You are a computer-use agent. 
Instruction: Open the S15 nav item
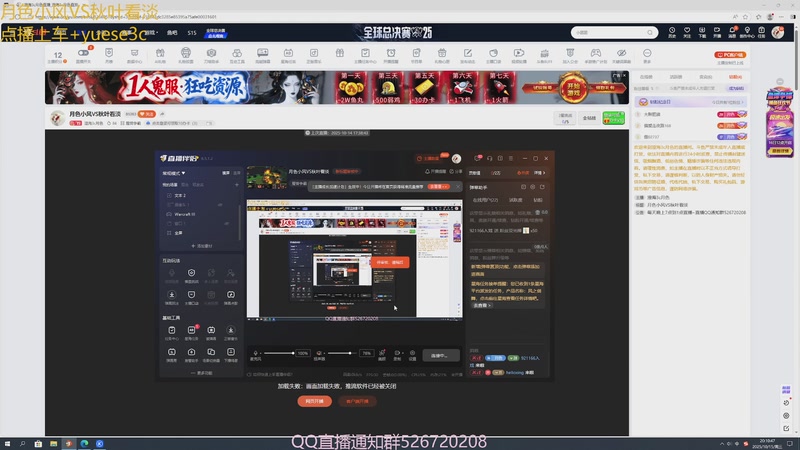pyautogui.click(x=192, y=33)
